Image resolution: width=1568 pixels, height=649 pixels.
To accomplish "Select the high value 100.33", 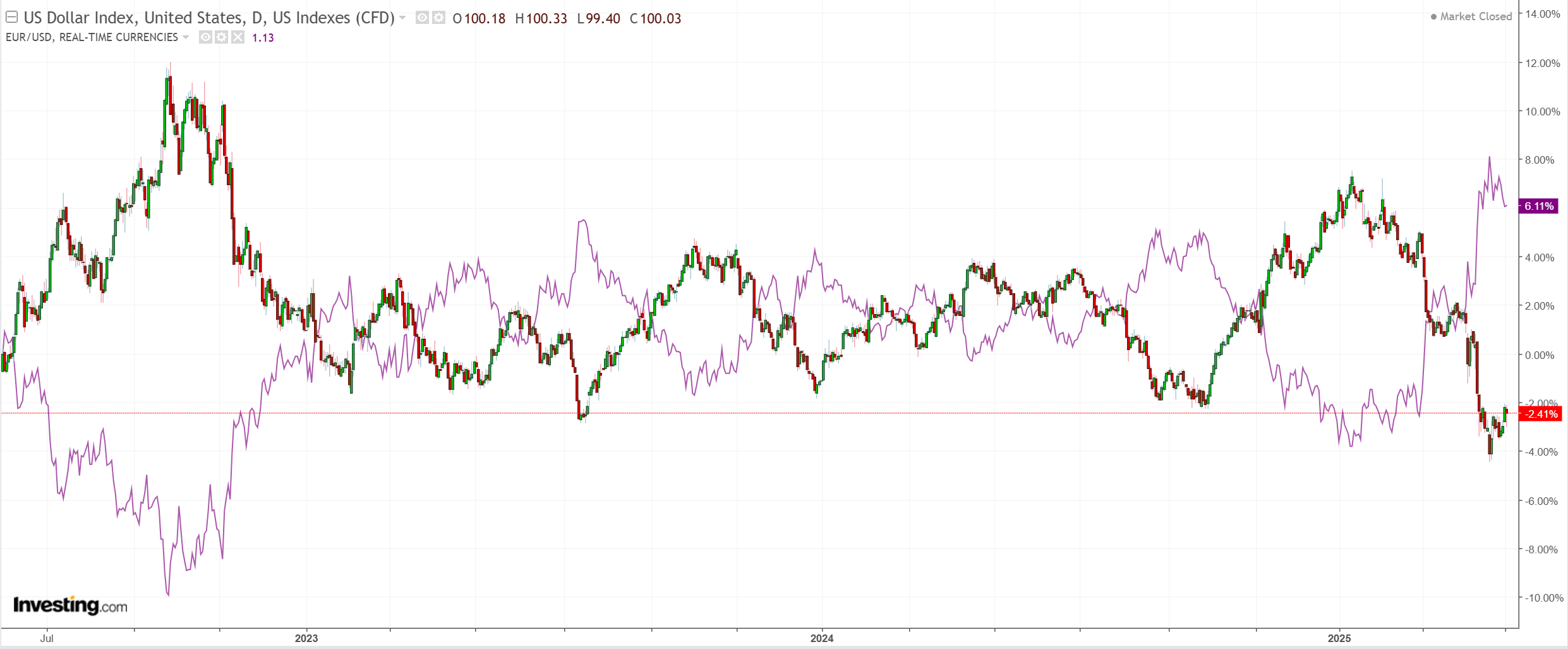I will (546, 18).
